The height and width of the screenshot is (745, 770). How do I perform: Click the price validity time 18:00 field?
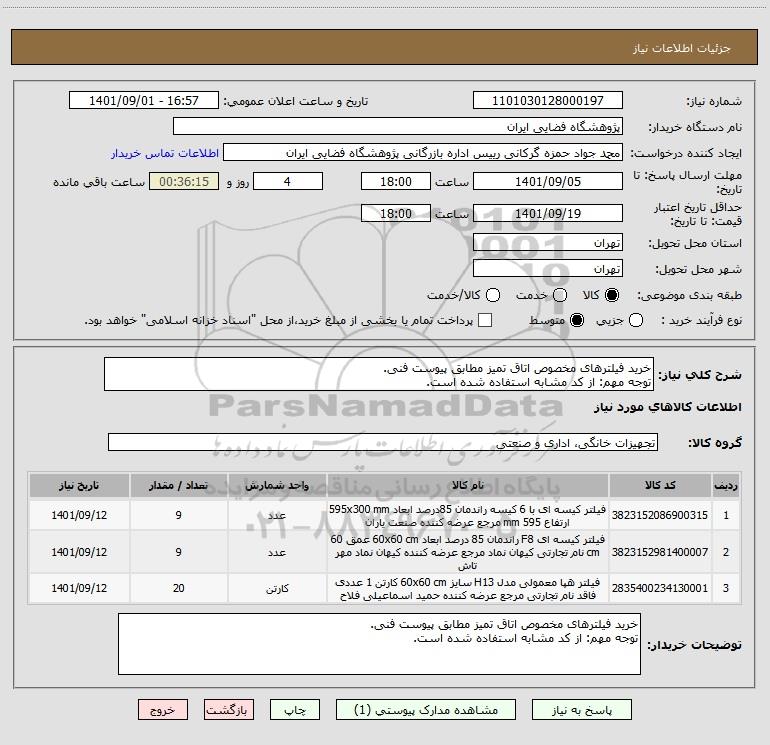pos(396,213)
